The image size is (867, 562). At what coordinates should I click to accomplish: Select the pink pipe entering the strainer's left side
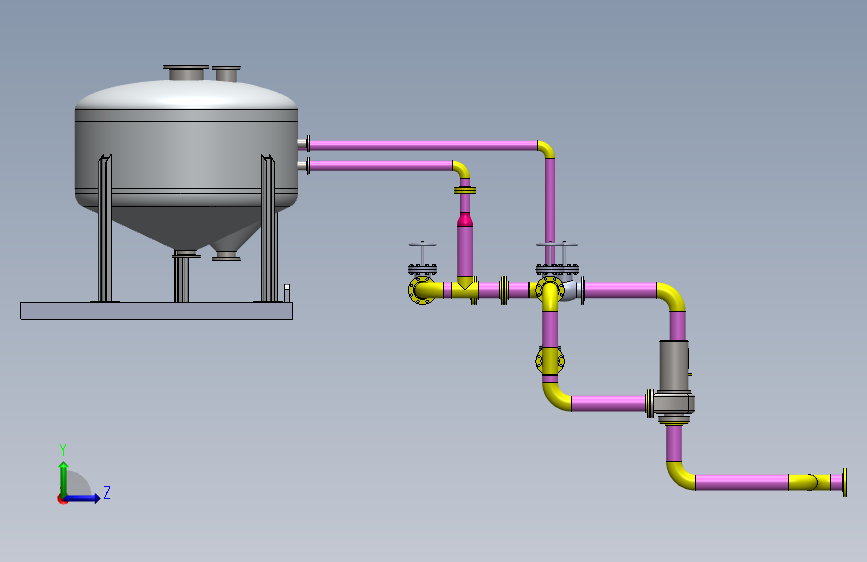[608, 403]
